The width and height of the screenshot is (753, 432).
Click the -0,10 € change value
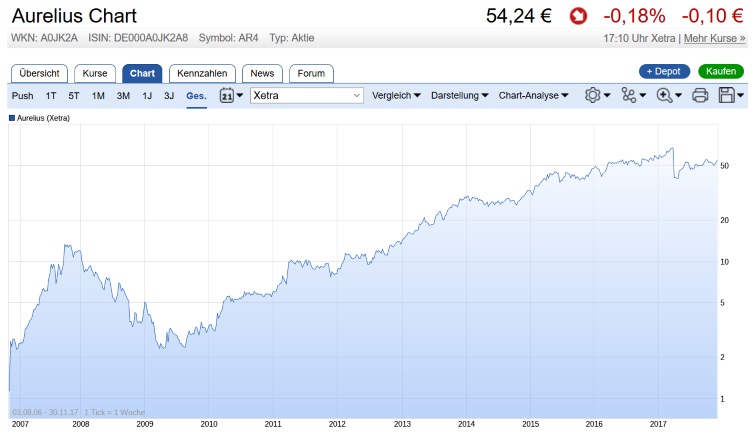713,16
